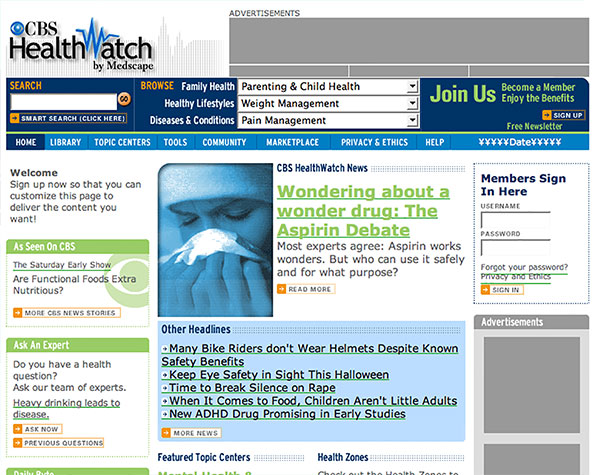
Task: Click the As Seen On CBS header
Action: point(78,246)
